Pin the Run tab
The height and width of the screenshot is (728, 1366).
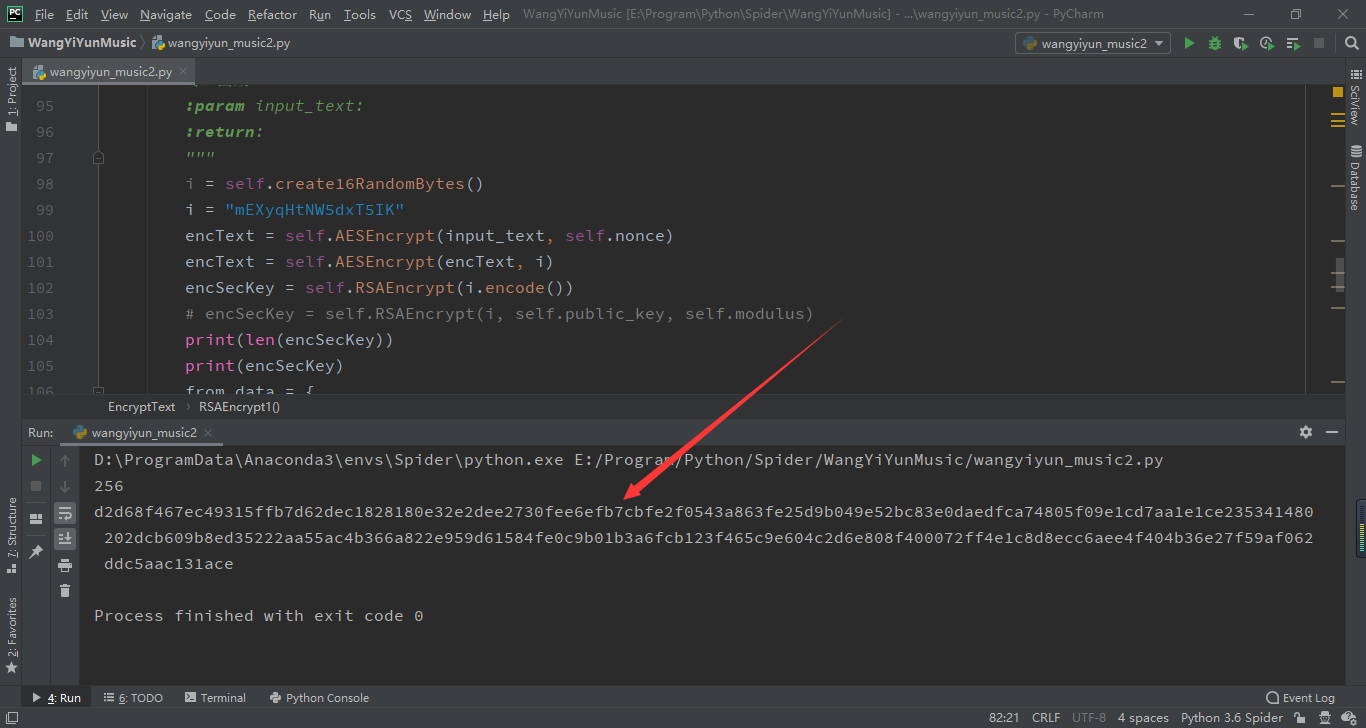[36, 551]
